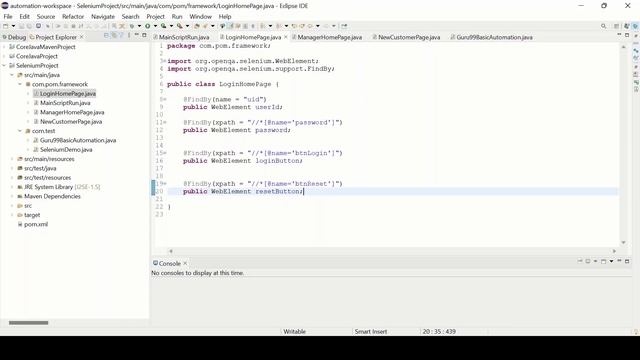
Task: Select MainScriptRun.java in Project Explorer
Action: 65,103
